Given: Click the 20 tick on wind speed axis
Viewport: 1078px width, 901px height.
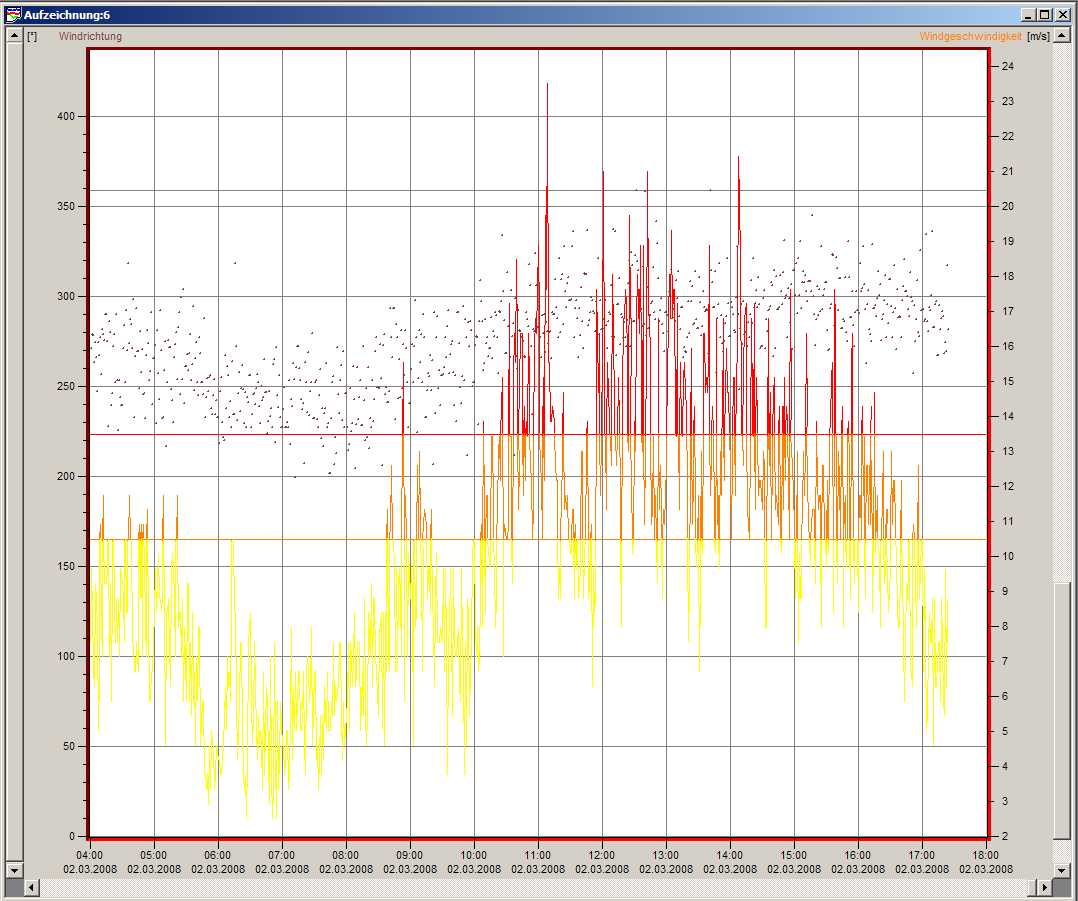Looking at the screenshot, I should [1008, 206].
